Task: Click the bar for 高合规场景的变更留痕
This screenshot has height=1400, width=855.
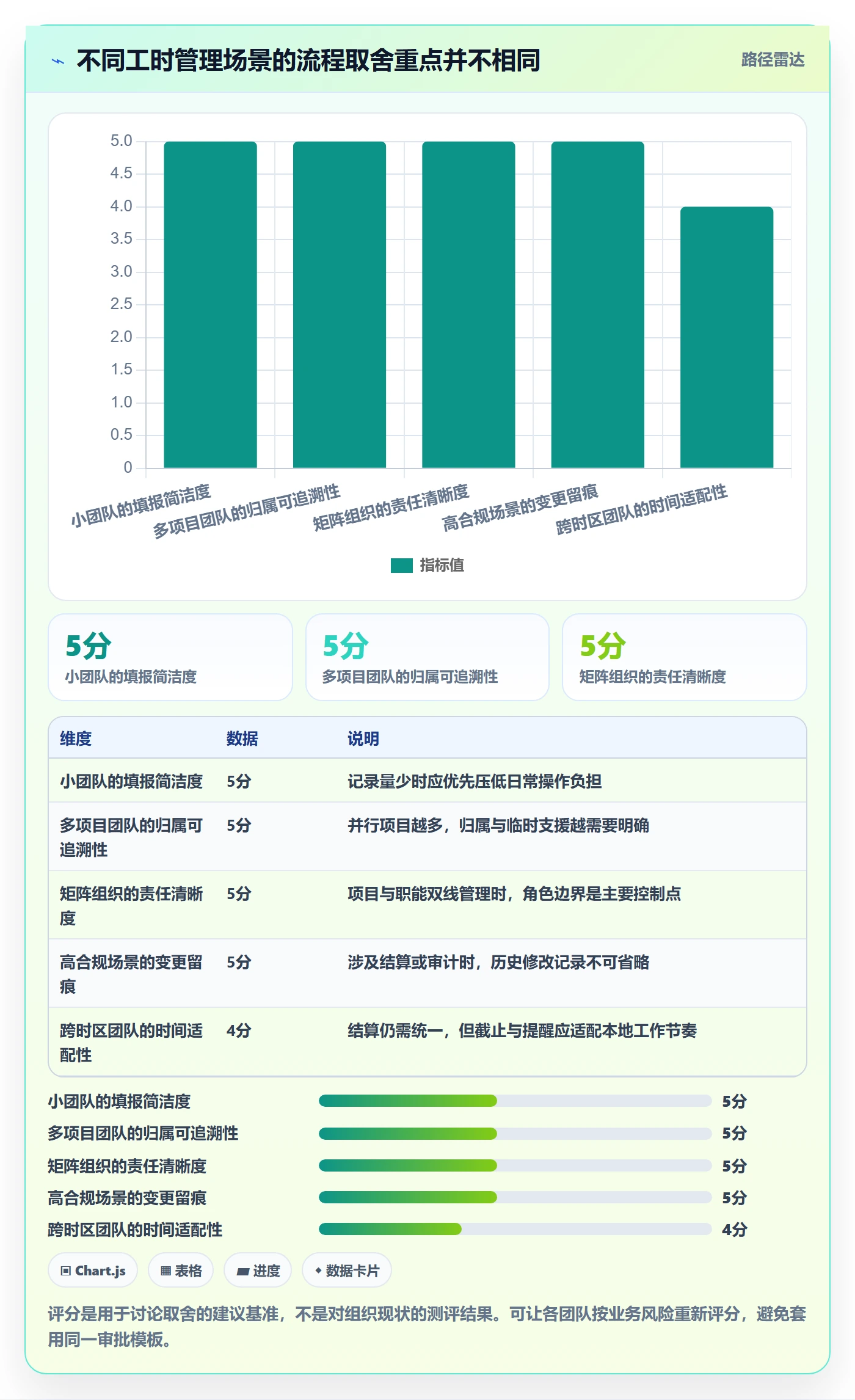Action: coord(598,305)
